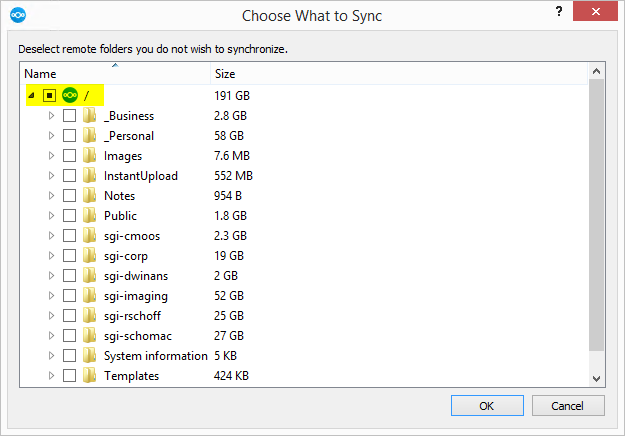Click the Cancel button

[568, 406]
